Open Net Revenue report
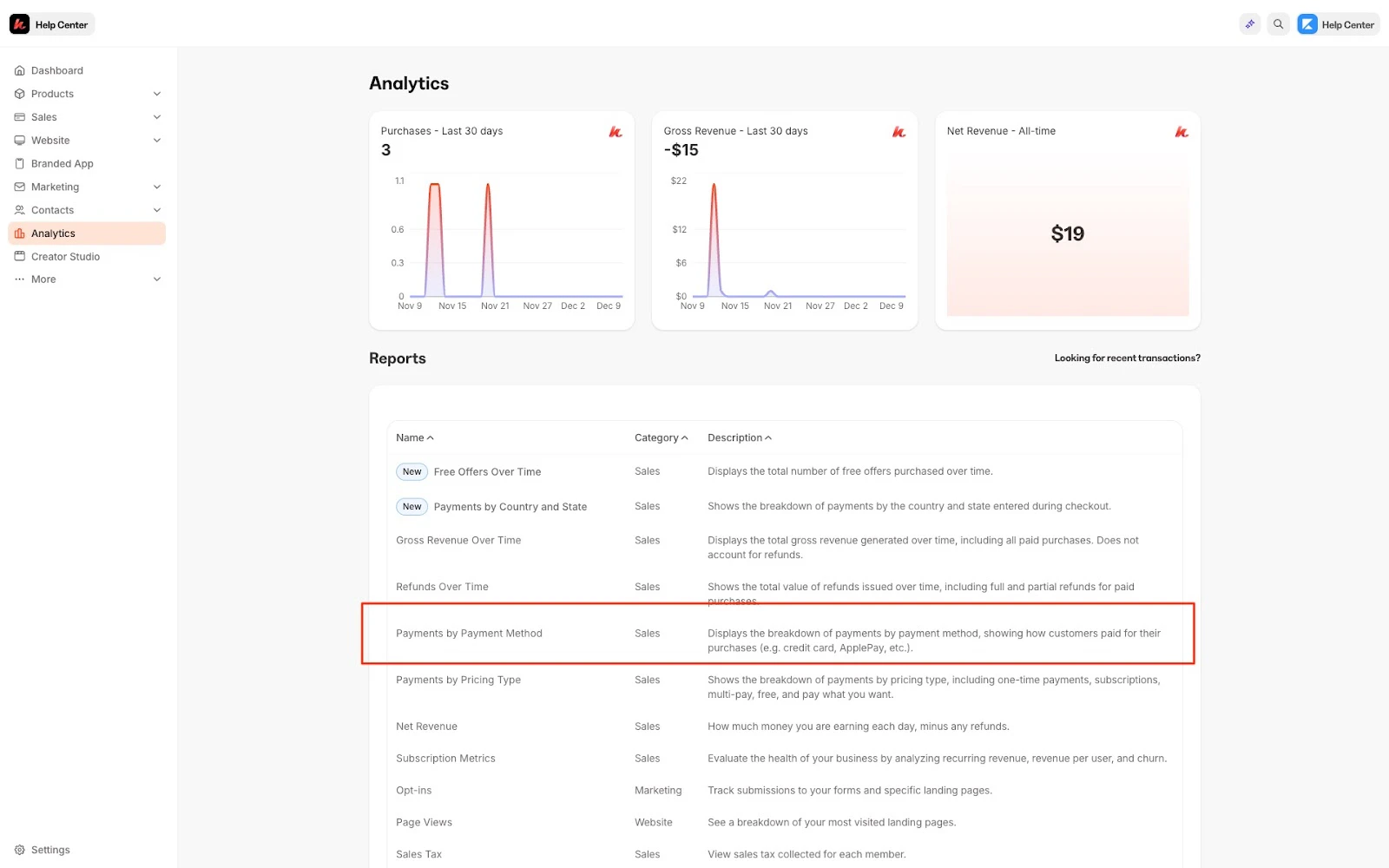This screenshot has width=1389, height=868. tap(426, 727)
